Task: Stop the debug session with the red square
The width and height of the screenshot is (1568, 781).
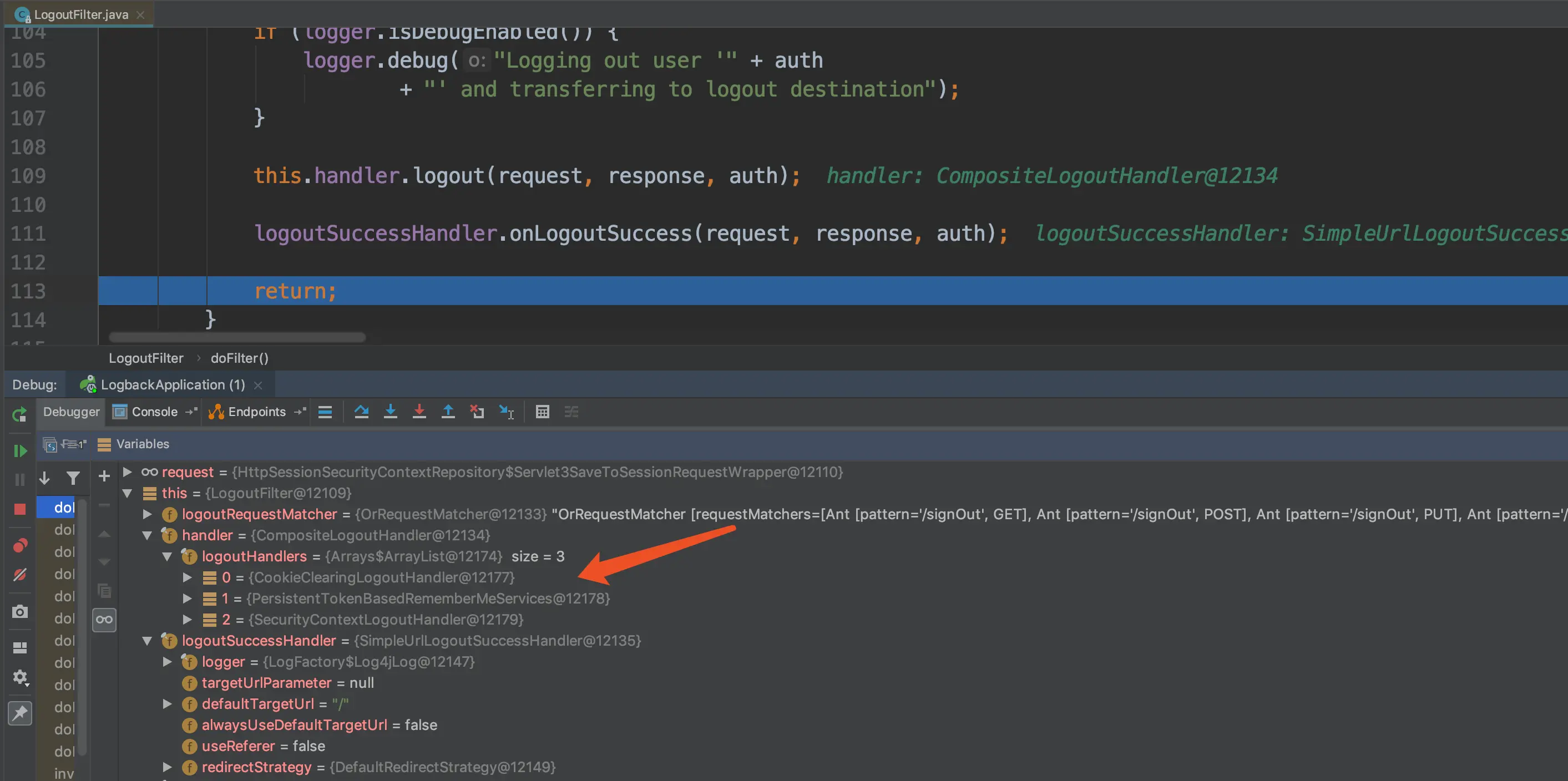Action: (x=19, y=509)
